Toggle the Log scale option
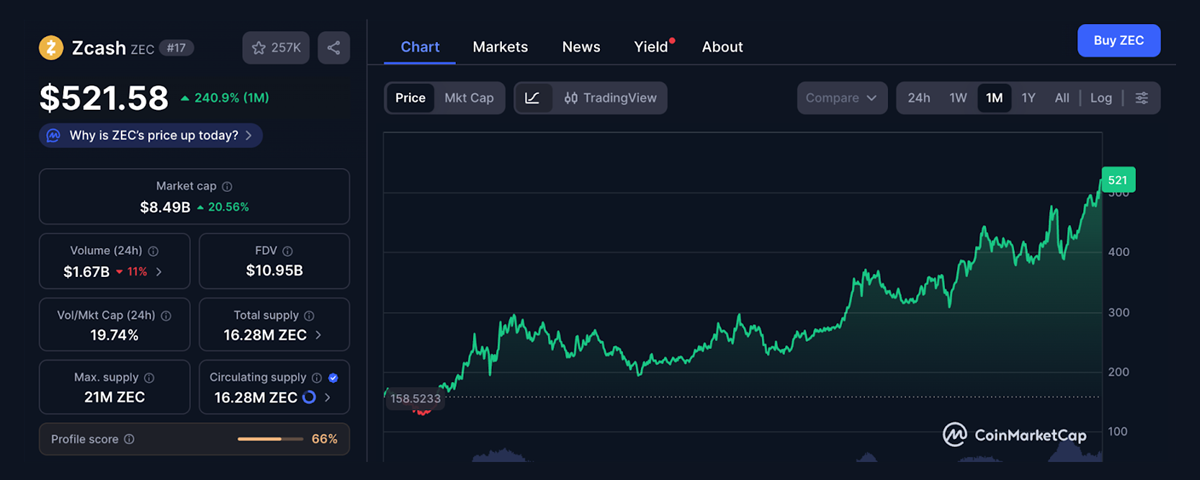Image resolution: width=1200 pixels, height=480 pixels. pyautogui.click(x=1101, y=98)
